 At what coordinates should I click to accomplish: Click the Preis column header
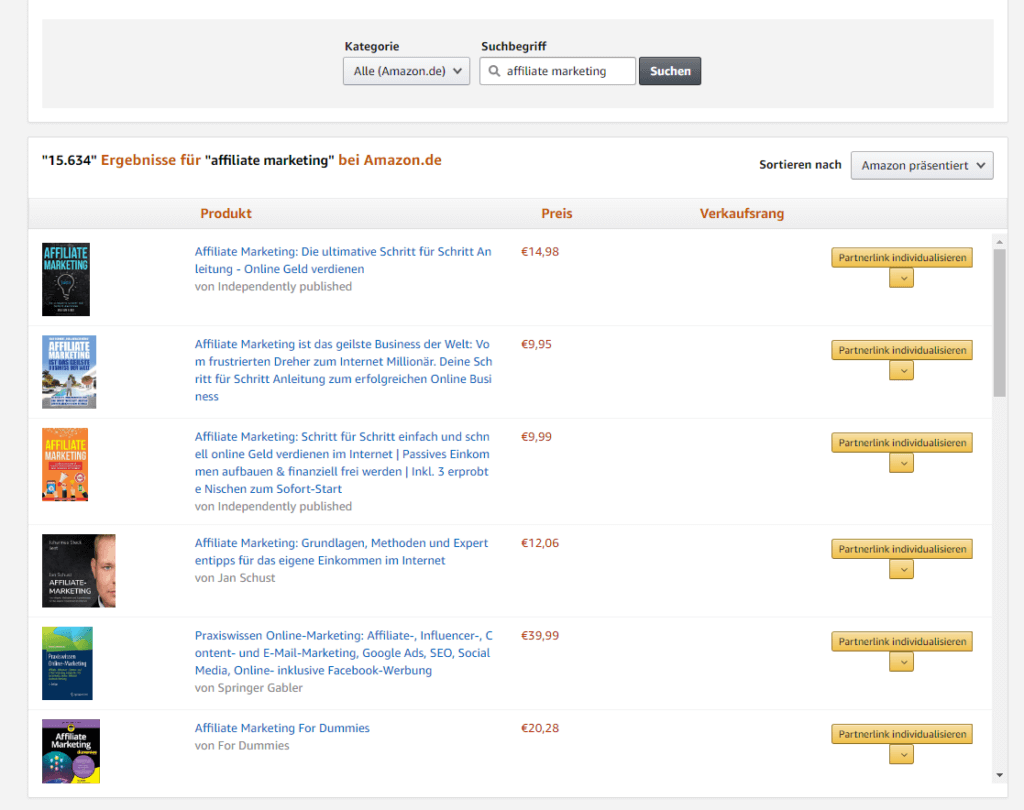556,214
